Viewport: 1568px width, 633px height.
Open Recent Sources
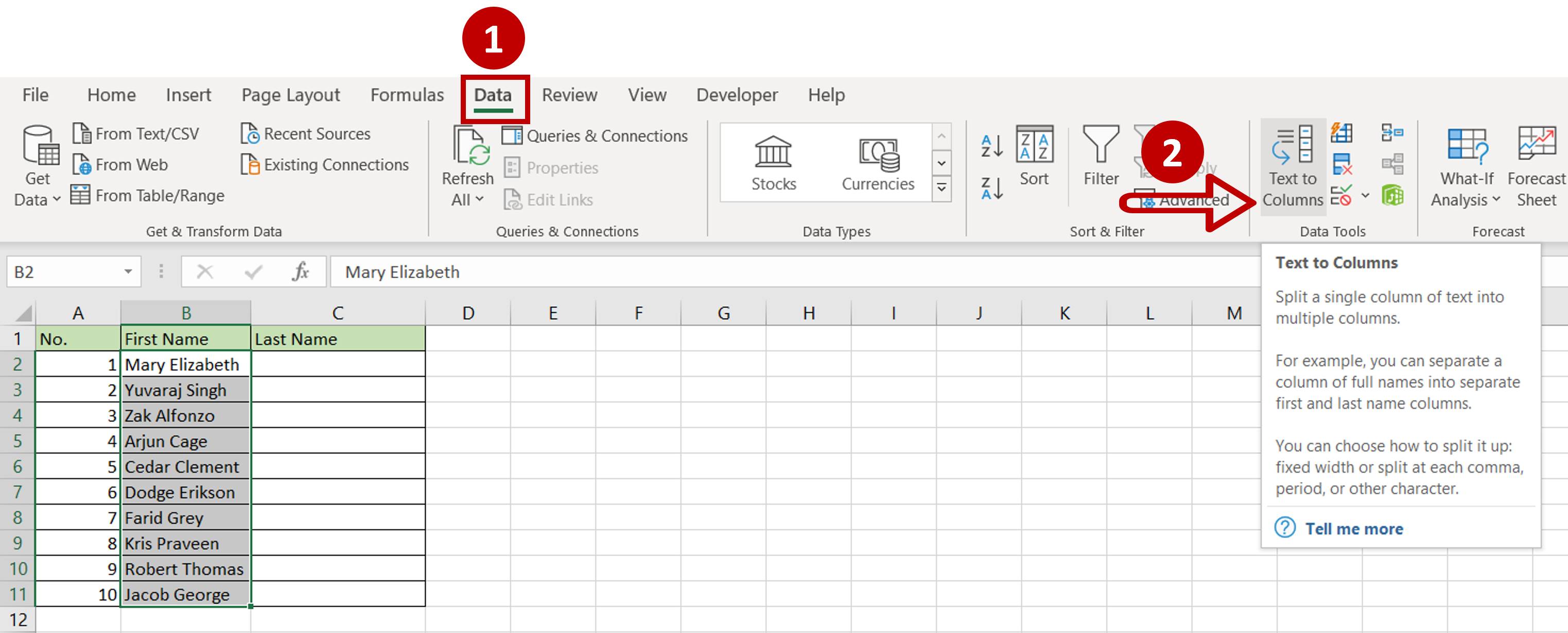306,133
